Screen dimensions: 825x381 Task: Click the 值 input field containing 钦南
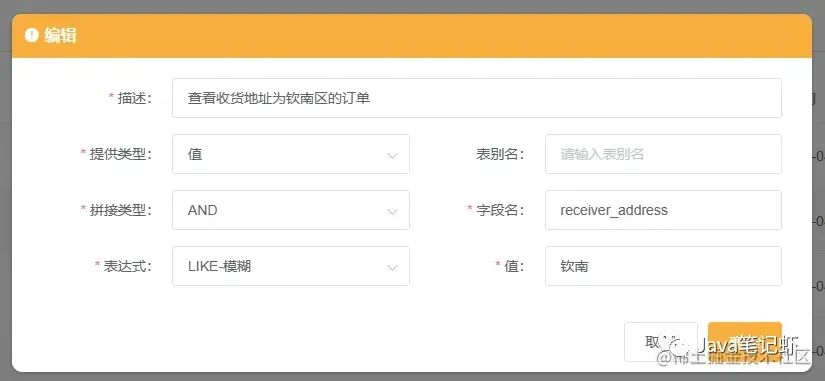click(x=663, y=266)
